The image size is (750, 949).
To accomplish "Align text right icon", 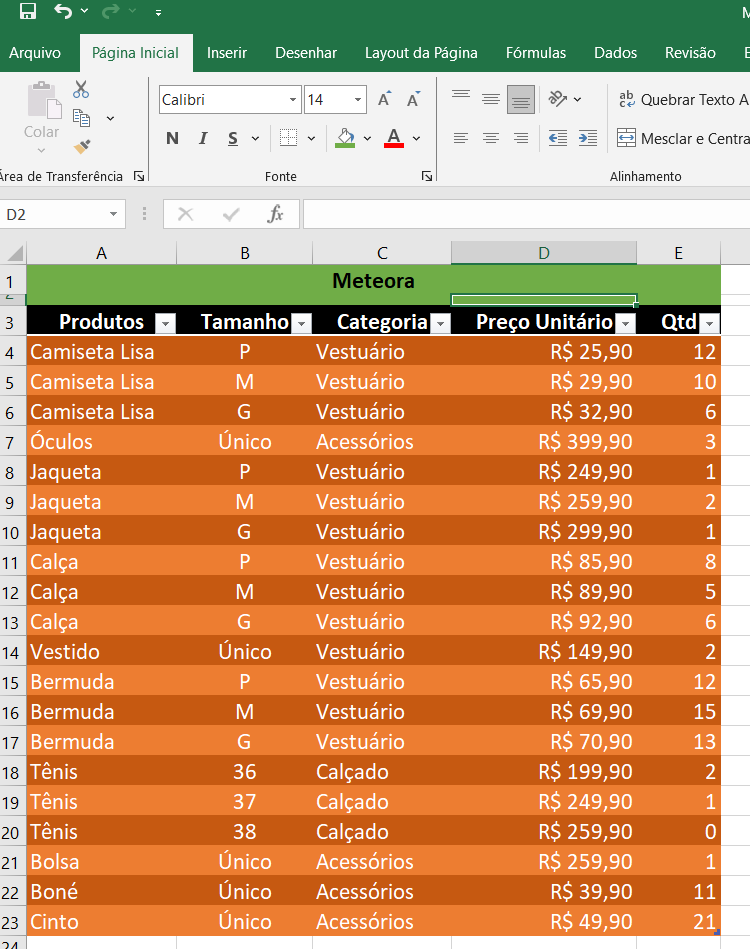I will [521, 139].
